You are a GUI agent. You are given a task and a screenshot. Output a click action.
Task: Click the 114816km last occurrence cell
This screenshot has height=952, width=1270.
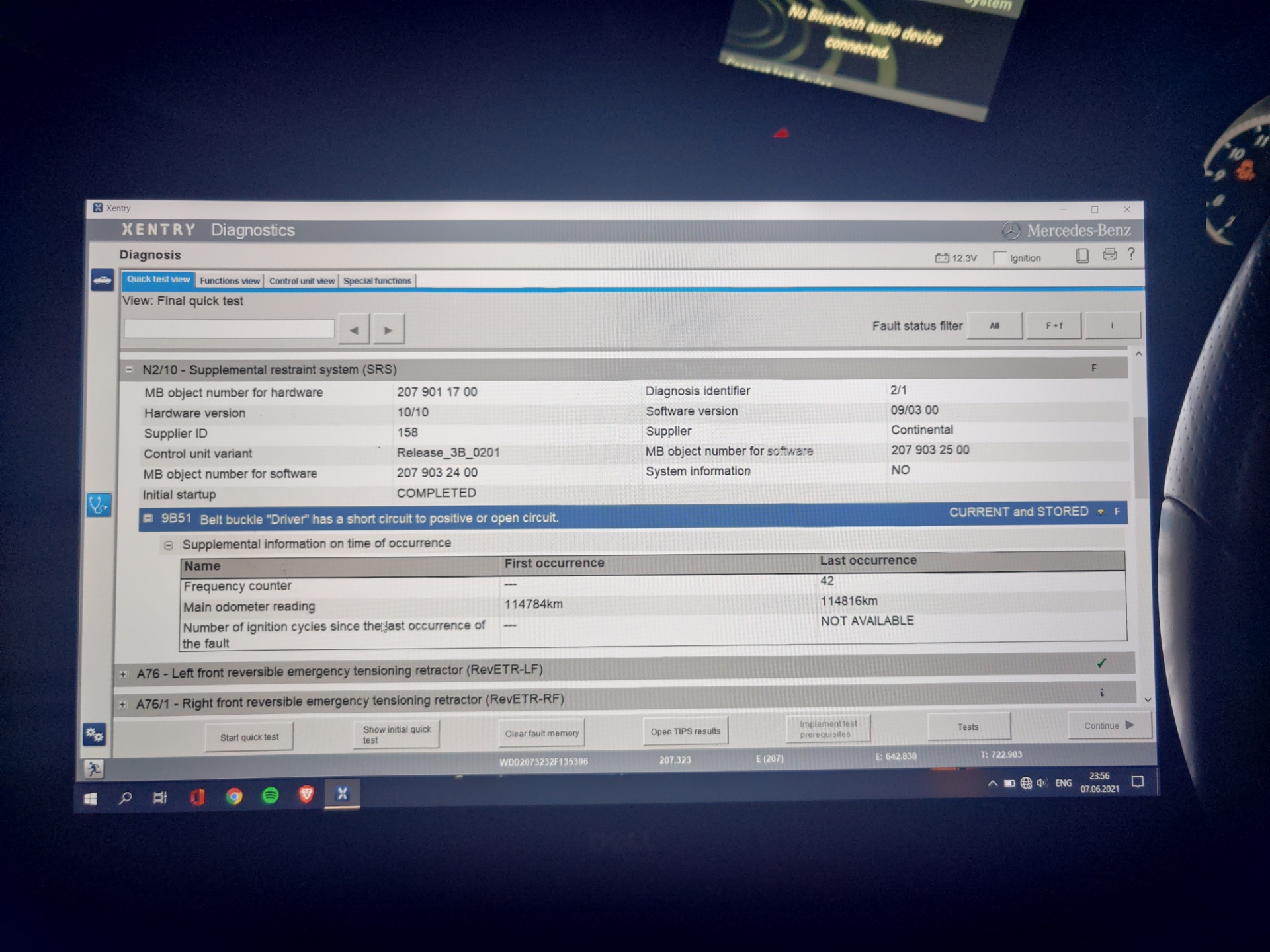click(849, 601)
